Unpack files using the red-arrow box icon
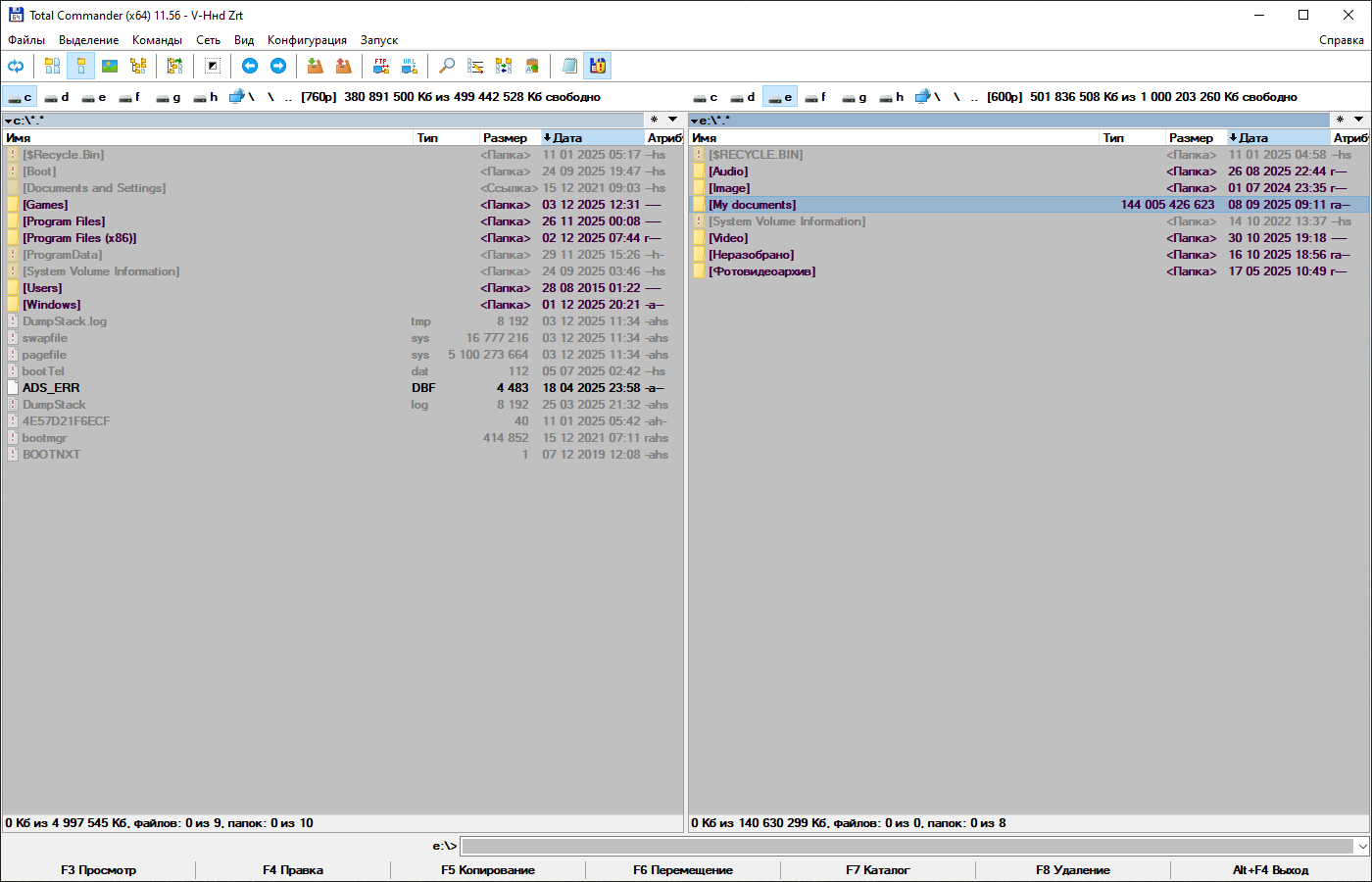 coord(343,66)
